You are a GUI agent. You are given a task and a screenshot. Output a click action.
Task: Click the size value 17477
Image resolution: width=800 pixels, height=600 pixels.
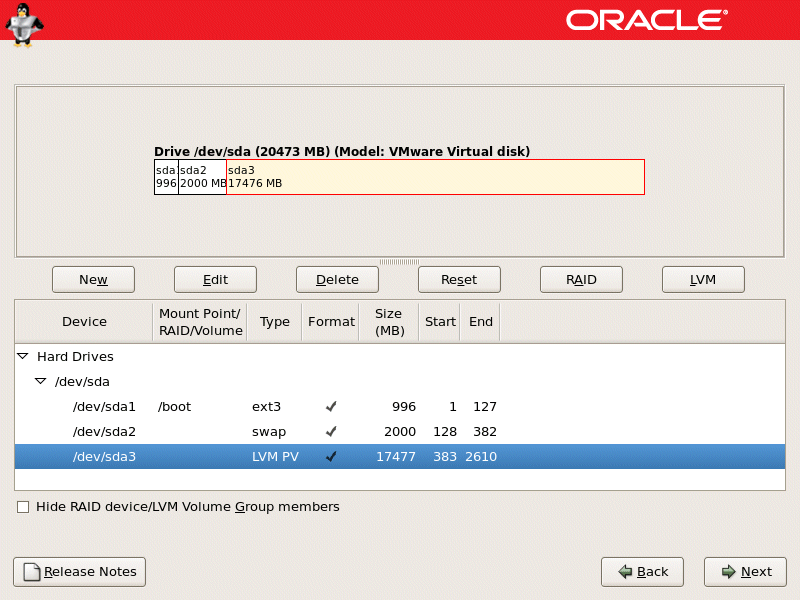click(x=396, y=457)
